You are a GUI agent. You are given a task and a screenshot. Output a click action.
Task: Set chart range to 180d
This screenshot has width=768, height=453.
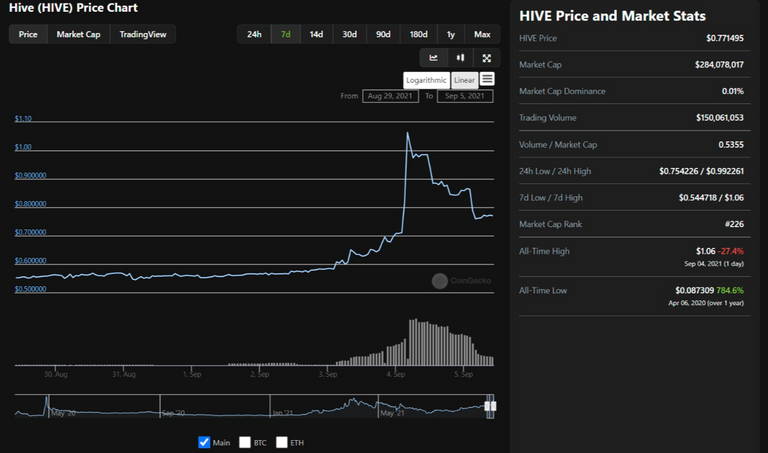coord(418,34)
